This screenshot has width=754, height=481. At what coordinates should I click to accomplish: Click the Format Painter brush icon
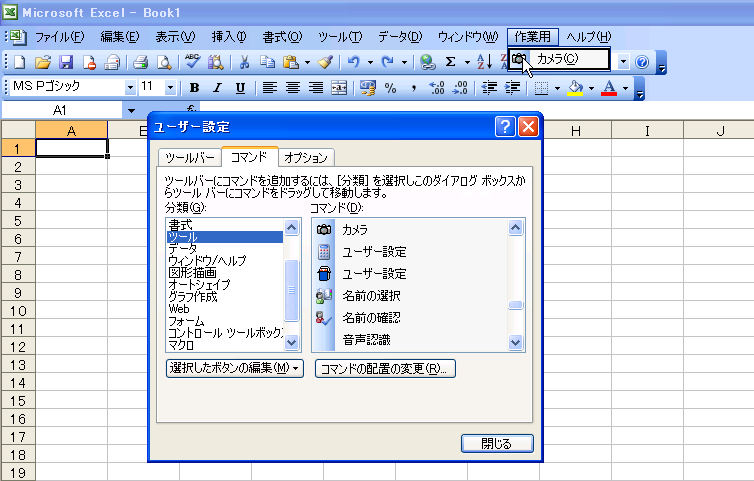[326, 62]
